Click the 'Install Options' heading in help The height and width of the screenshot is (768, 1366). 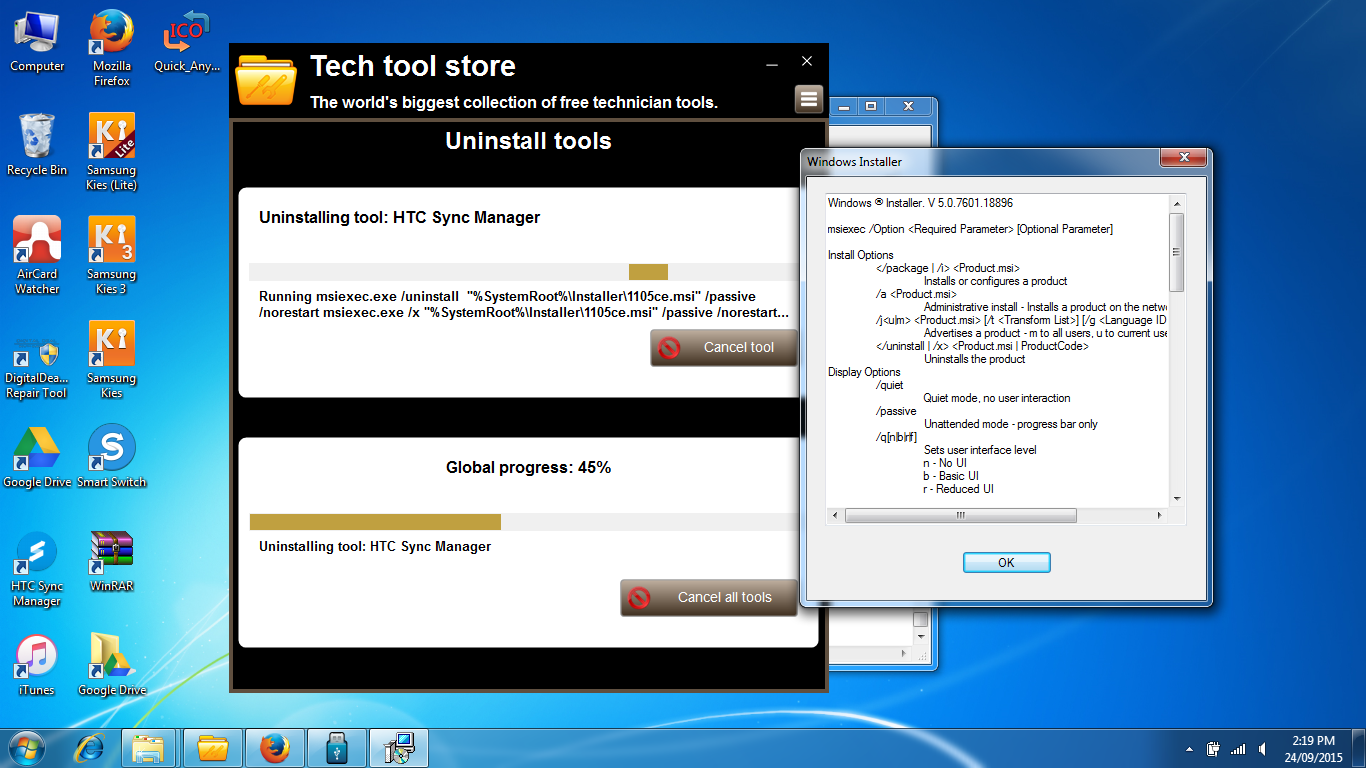pos(860,255)
